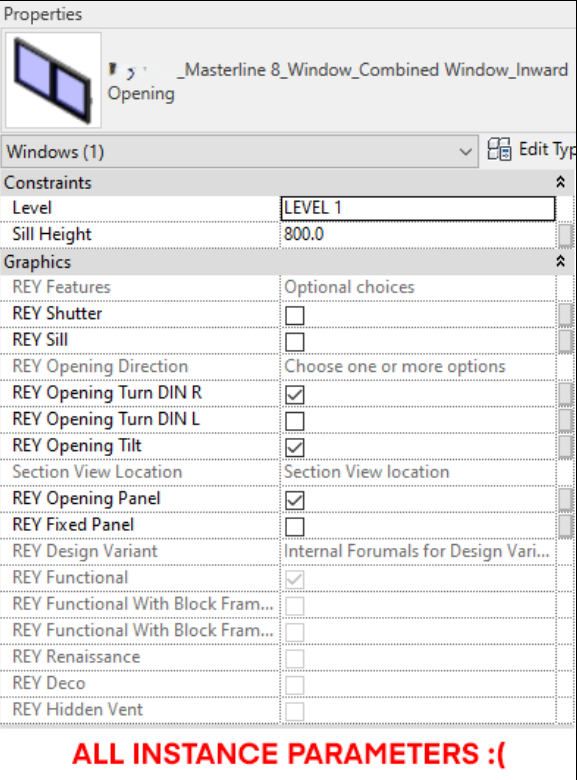Click the REY Hidden Vent parameter label
Viewport: 577px width, 780px height.
(x=78, y=709)
